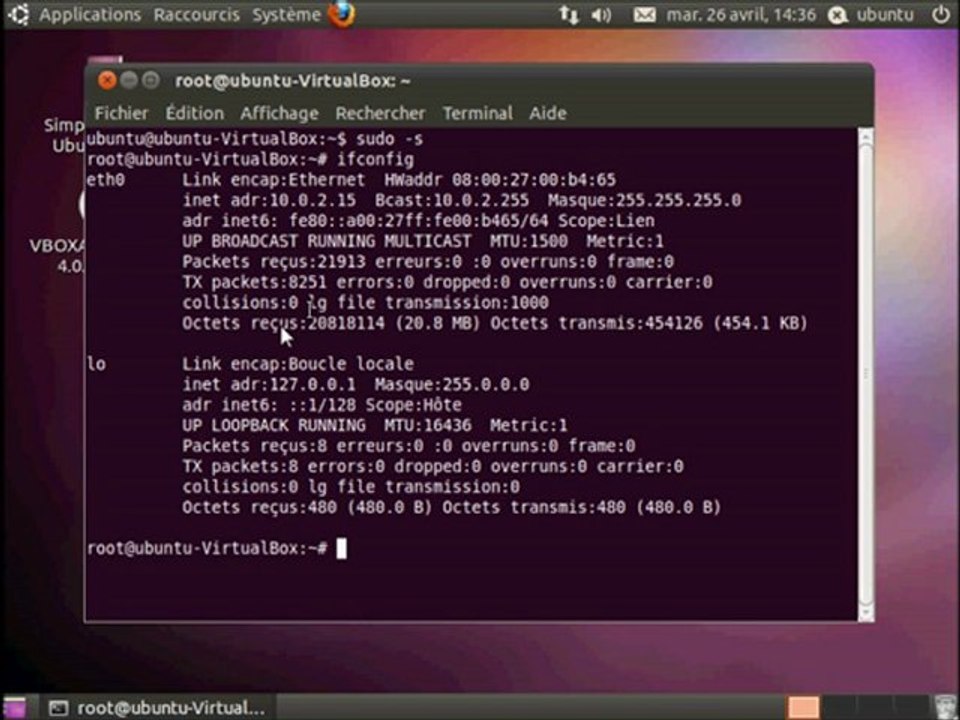
Task: Switch to the highlighted orange workspace
Action: (x=803, y=708)
